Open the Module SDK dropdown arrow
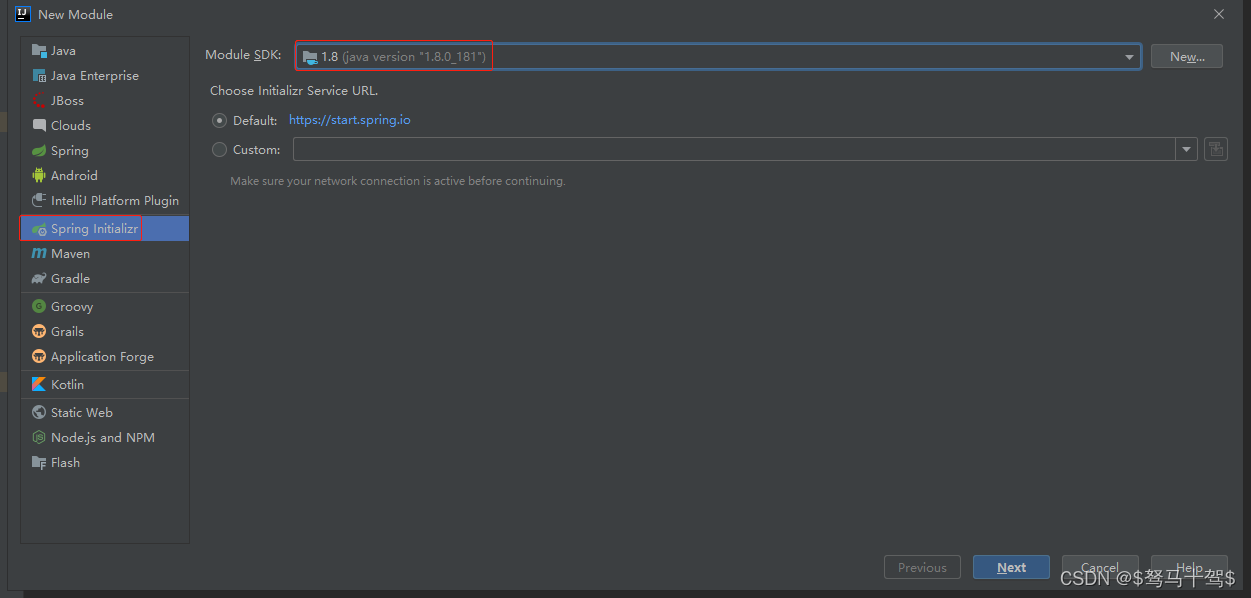The image size is (1251, 598). 1129,57
